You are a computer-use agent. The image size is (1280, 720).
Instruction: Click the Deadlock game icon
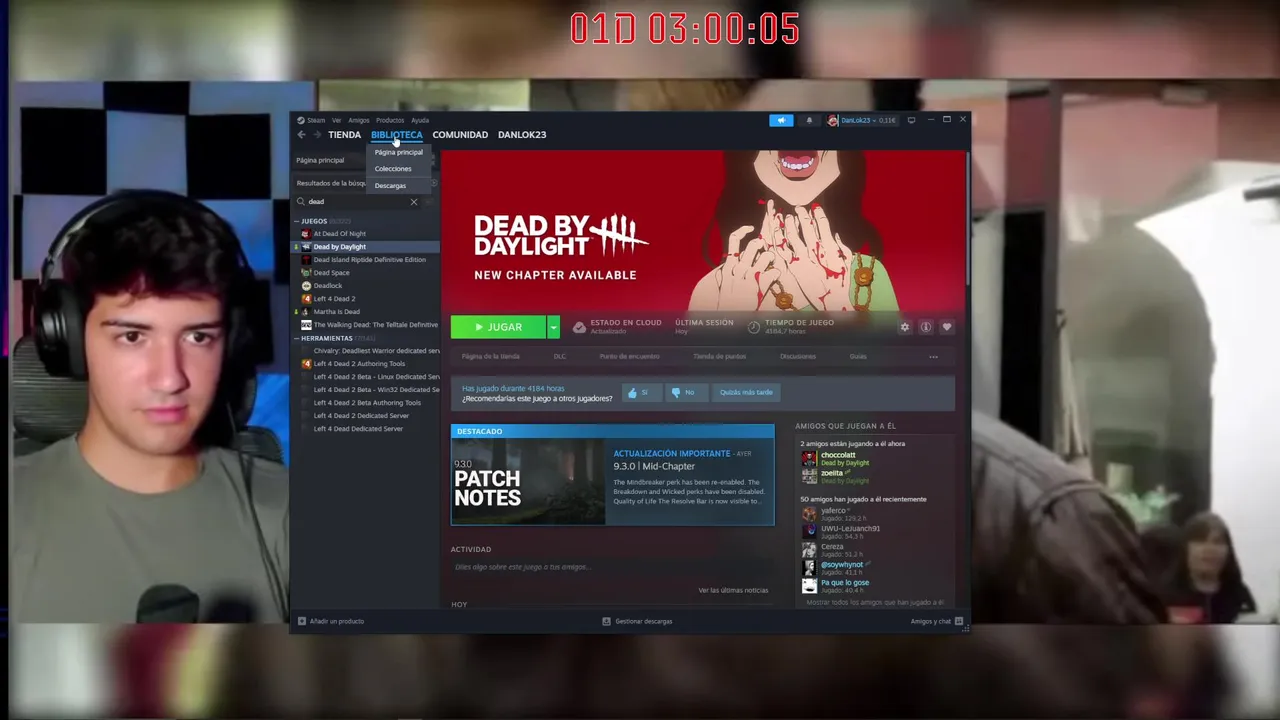[x=306, y=285]
